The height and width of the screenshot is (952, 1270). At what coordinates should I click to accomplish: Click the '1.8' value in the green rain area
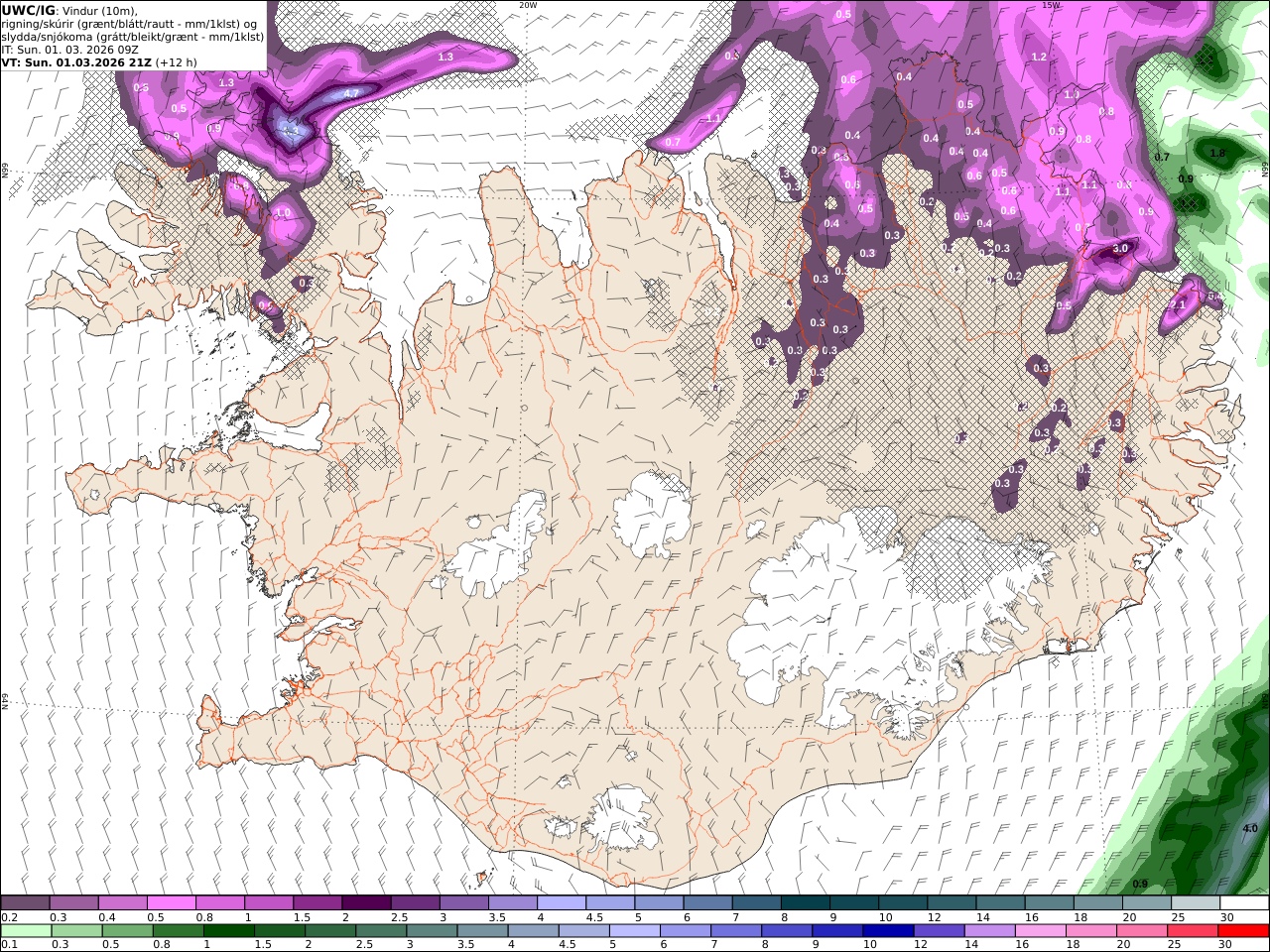(1217, 153)
